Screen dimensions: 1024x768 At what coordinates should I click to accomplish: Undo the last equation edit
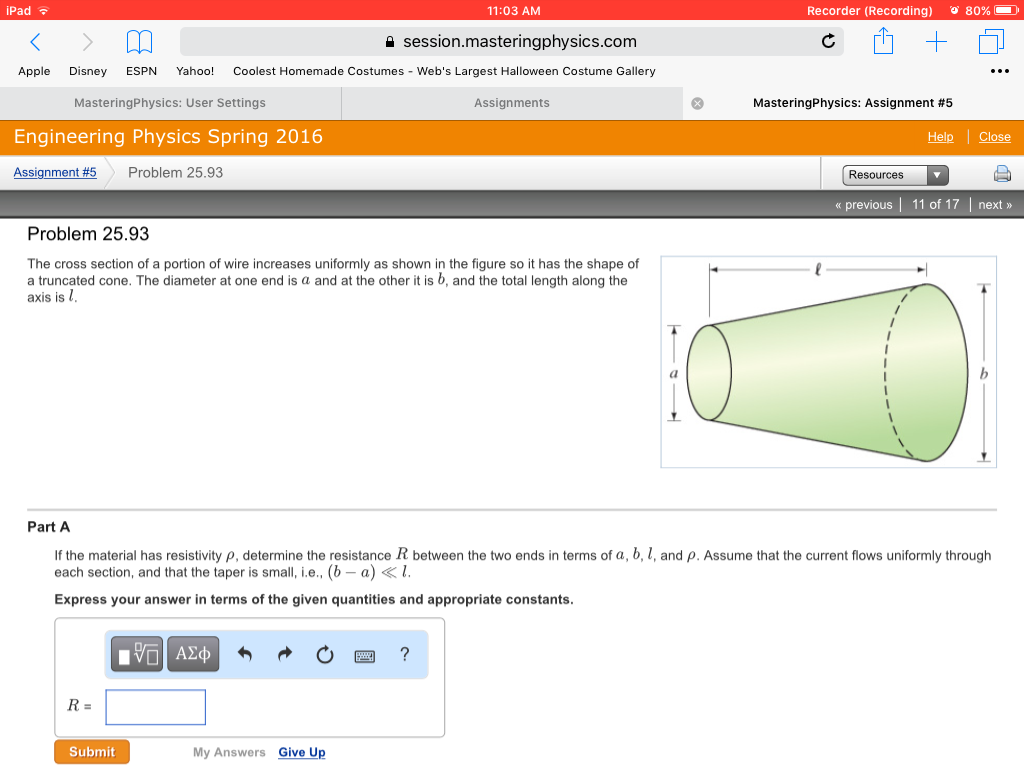(x=244, y=653)
